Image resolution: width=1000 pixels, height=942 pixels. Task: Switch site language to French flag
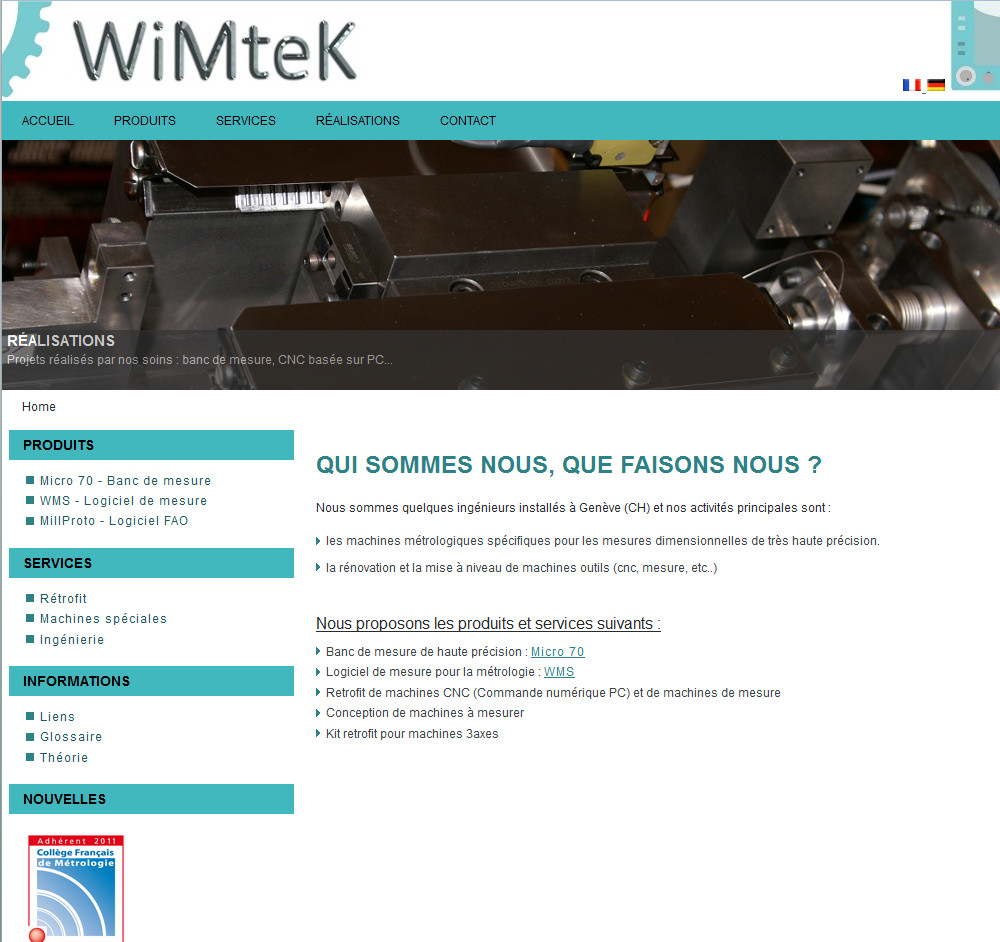(911, 85)
